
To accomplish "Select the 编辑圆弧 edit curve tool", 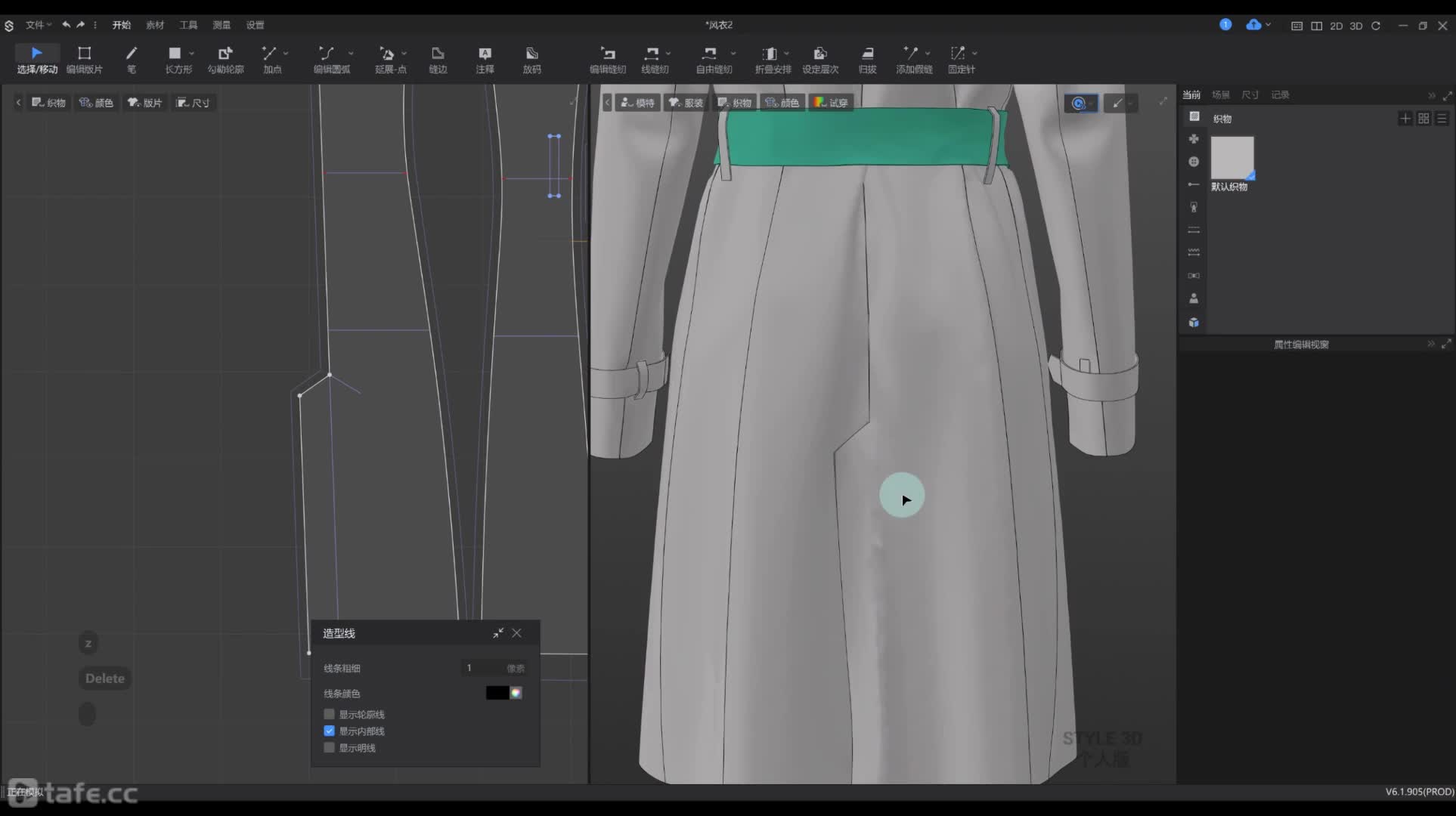I will coord(330,59).
